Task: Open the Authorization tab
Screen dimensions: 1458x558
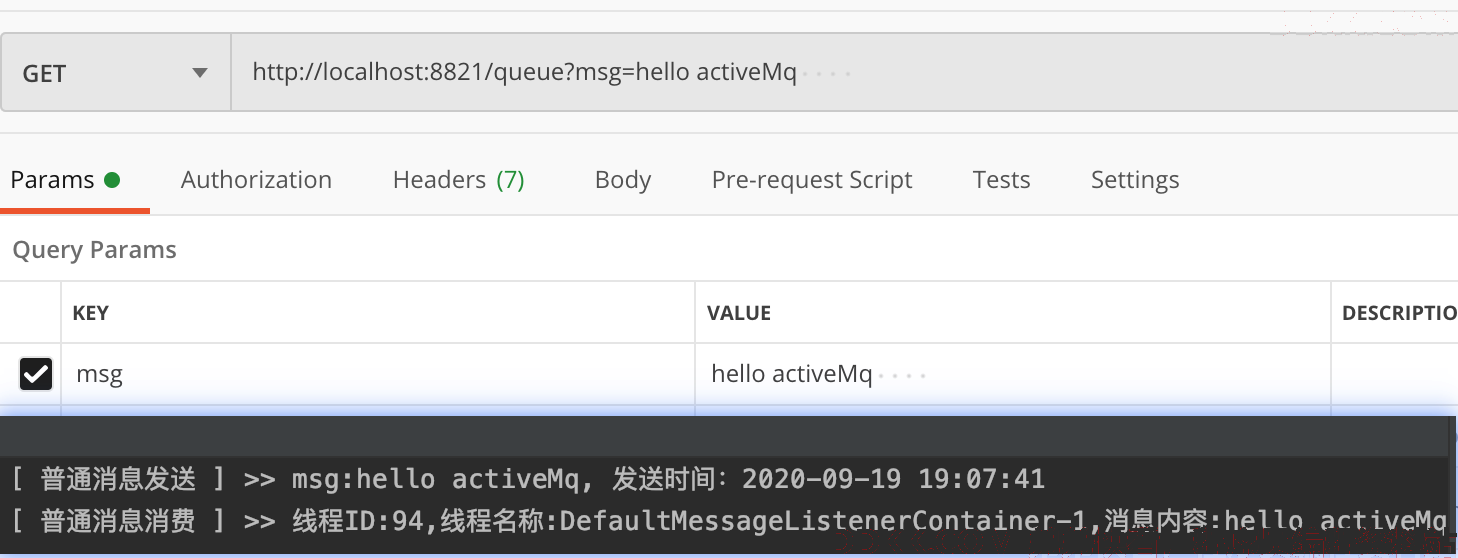Action: click(256, 180)
